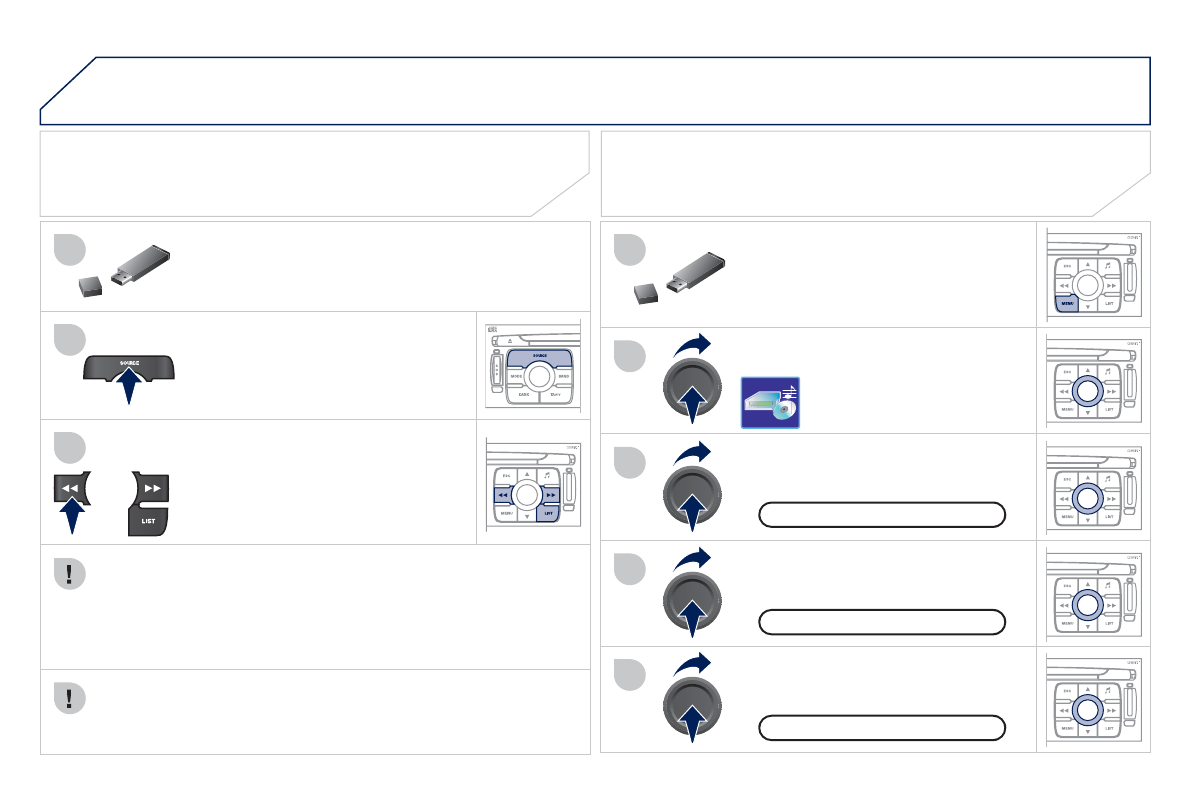Screen dimensions: 1191x794
Task: Click the large dark fast-forward button
Action: (x=152, y=488)
